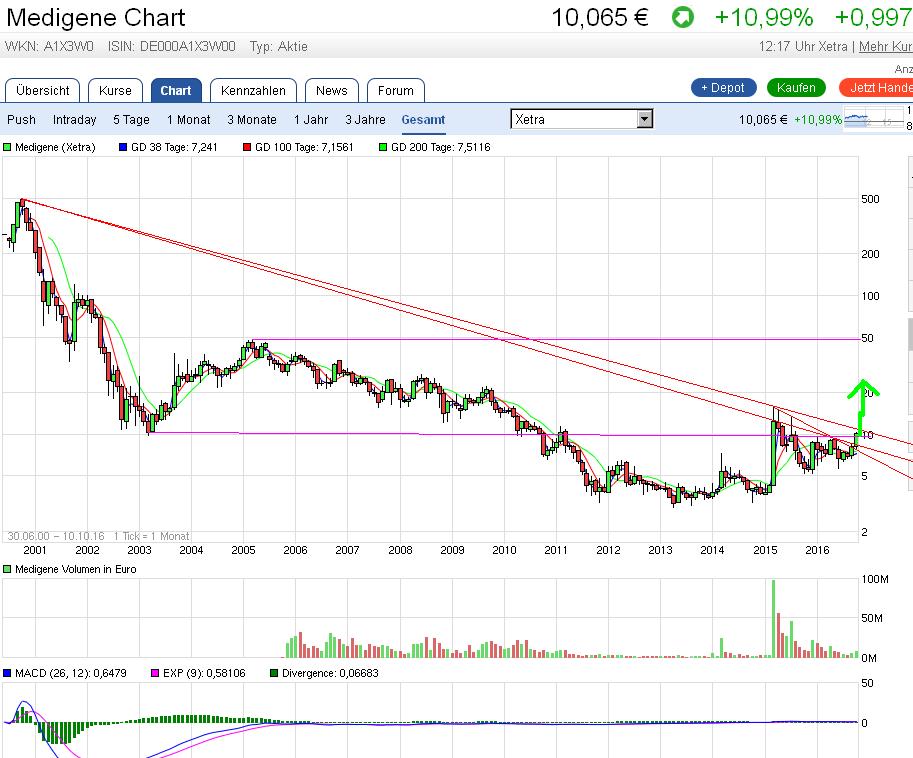Click the GD 200 Tage: 7,5116 label
Screen dimensions: 913x758
[x=441, y=147]
